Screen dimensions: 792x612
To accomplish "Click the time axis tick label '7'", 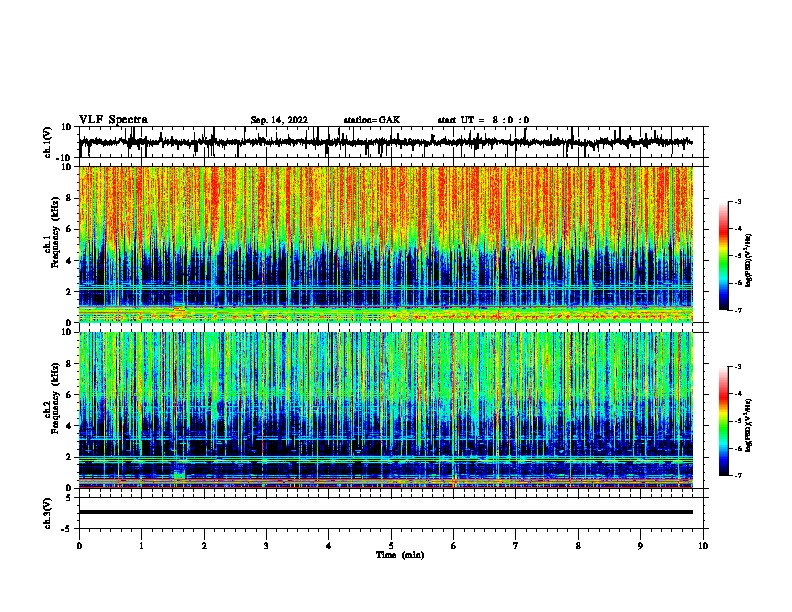I will 516,546.
